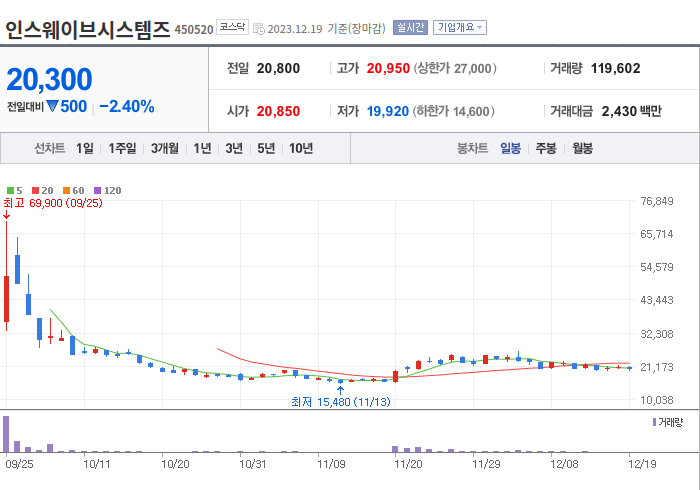The width and height of the screenshot is (700, 490).
Task: Click the 54,579 price axis label
Action: 657,267
